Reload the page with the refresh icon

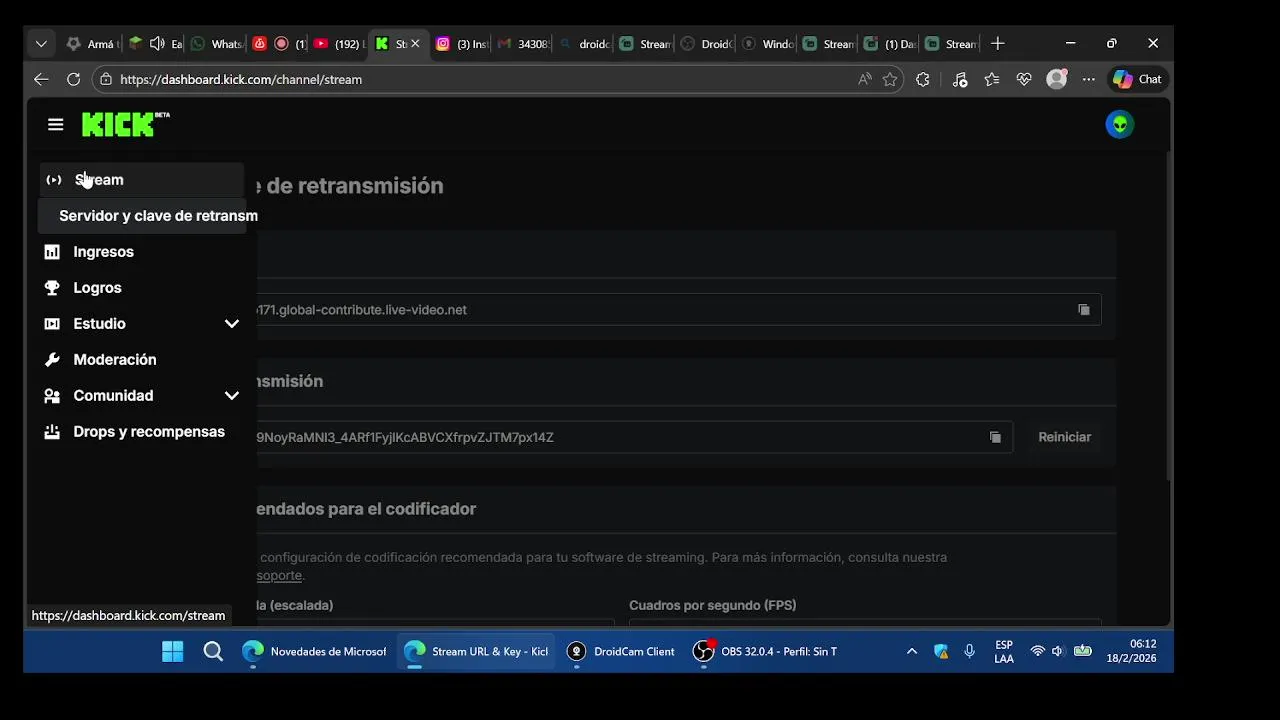tap(73, 79)
